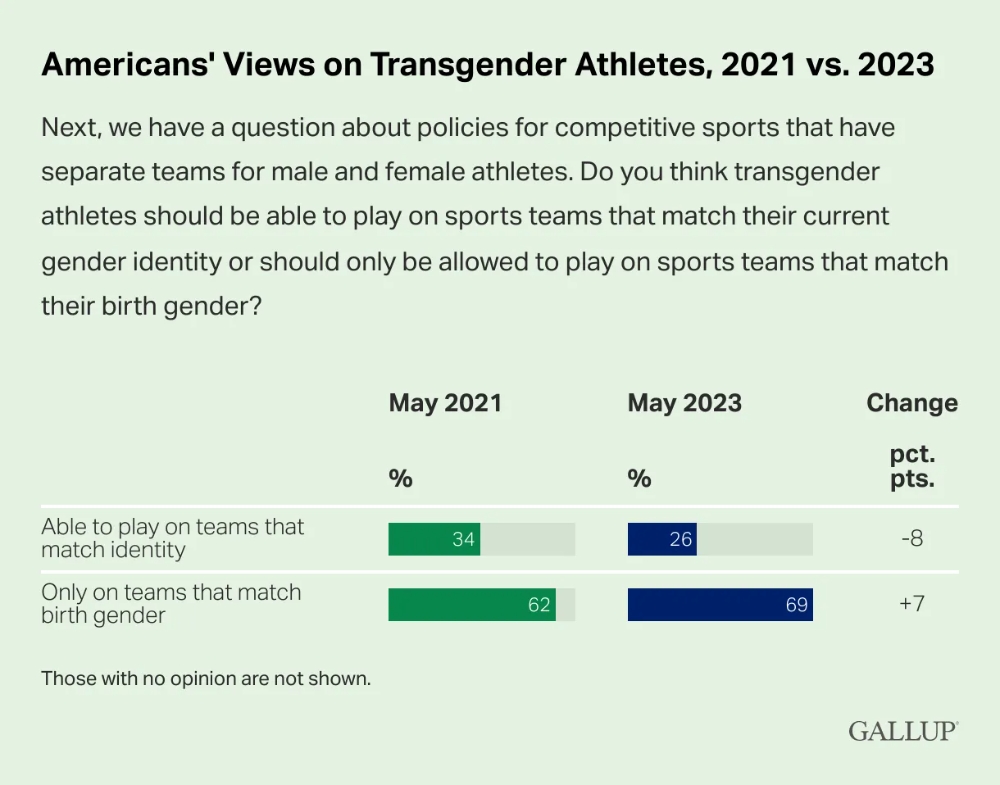
Task: Click the green bar showing 62
Action: click(x=472, y=604)
